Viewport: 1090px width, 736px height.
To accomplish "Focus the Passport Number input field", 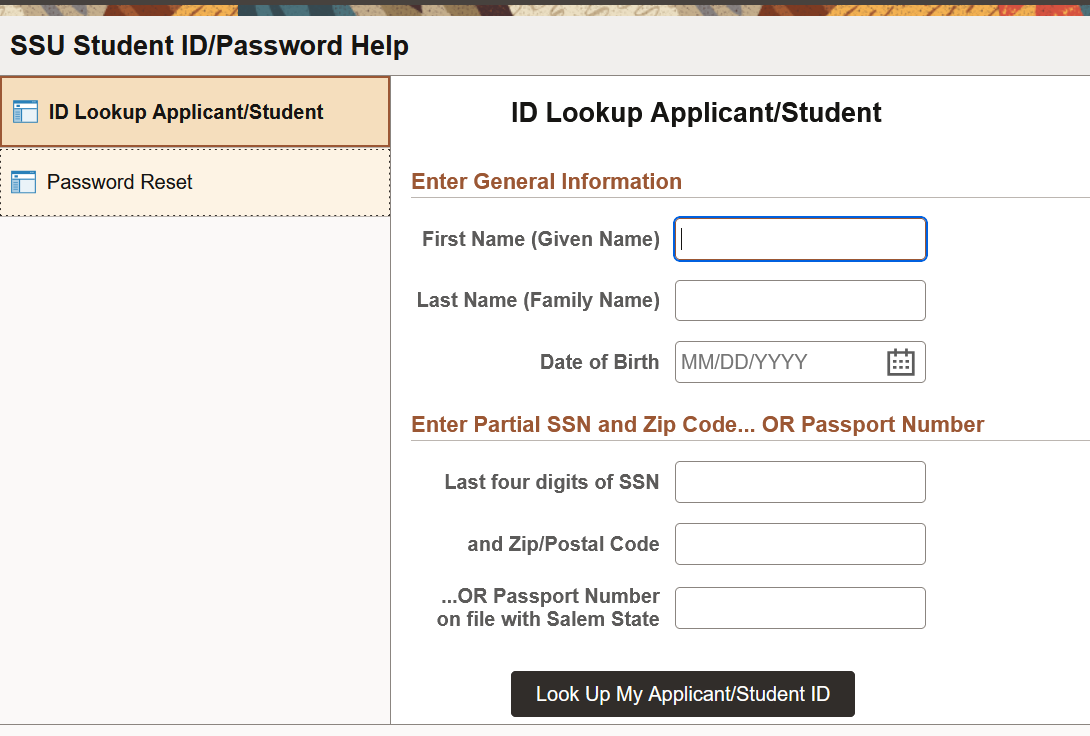I will tap(800, 608).
